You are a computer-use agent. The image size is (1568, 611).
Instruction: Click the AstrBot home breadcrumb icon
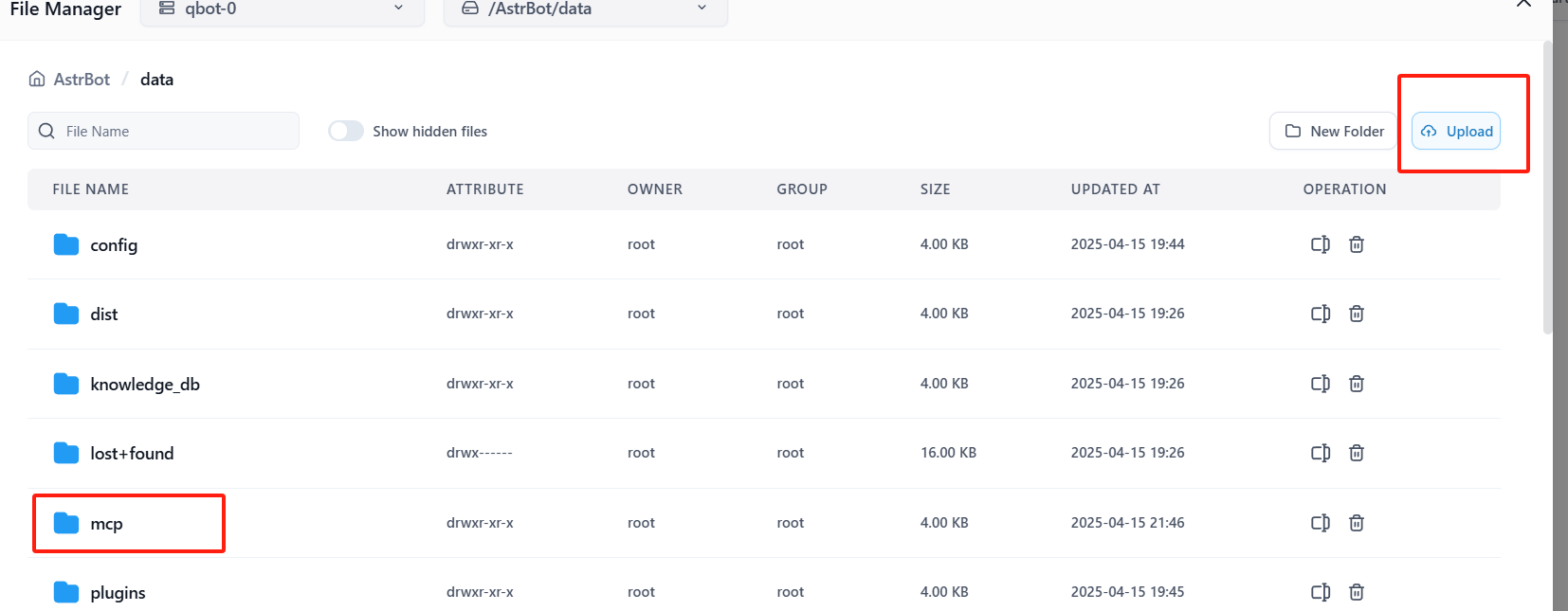37,79
